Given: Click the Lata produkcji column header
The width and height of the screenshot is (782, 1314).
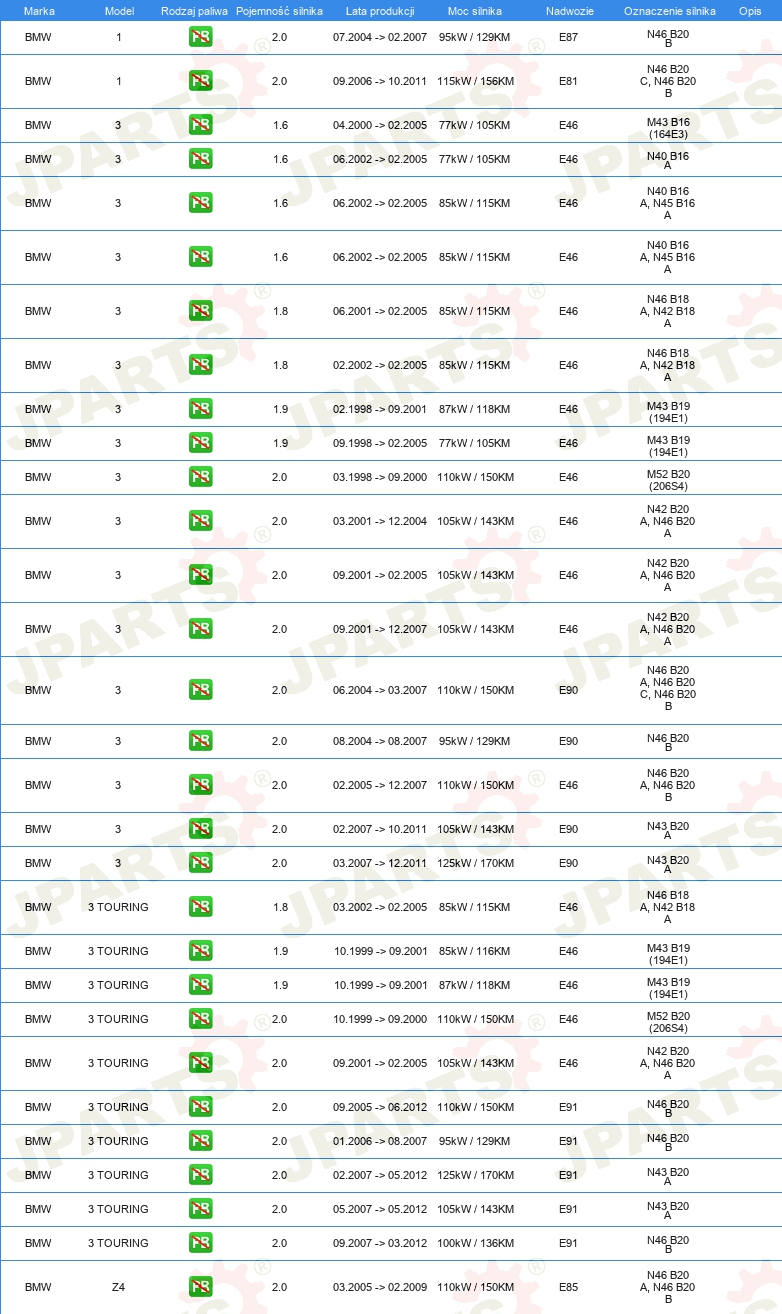Looking at the screenshot, I should (380, 10).
